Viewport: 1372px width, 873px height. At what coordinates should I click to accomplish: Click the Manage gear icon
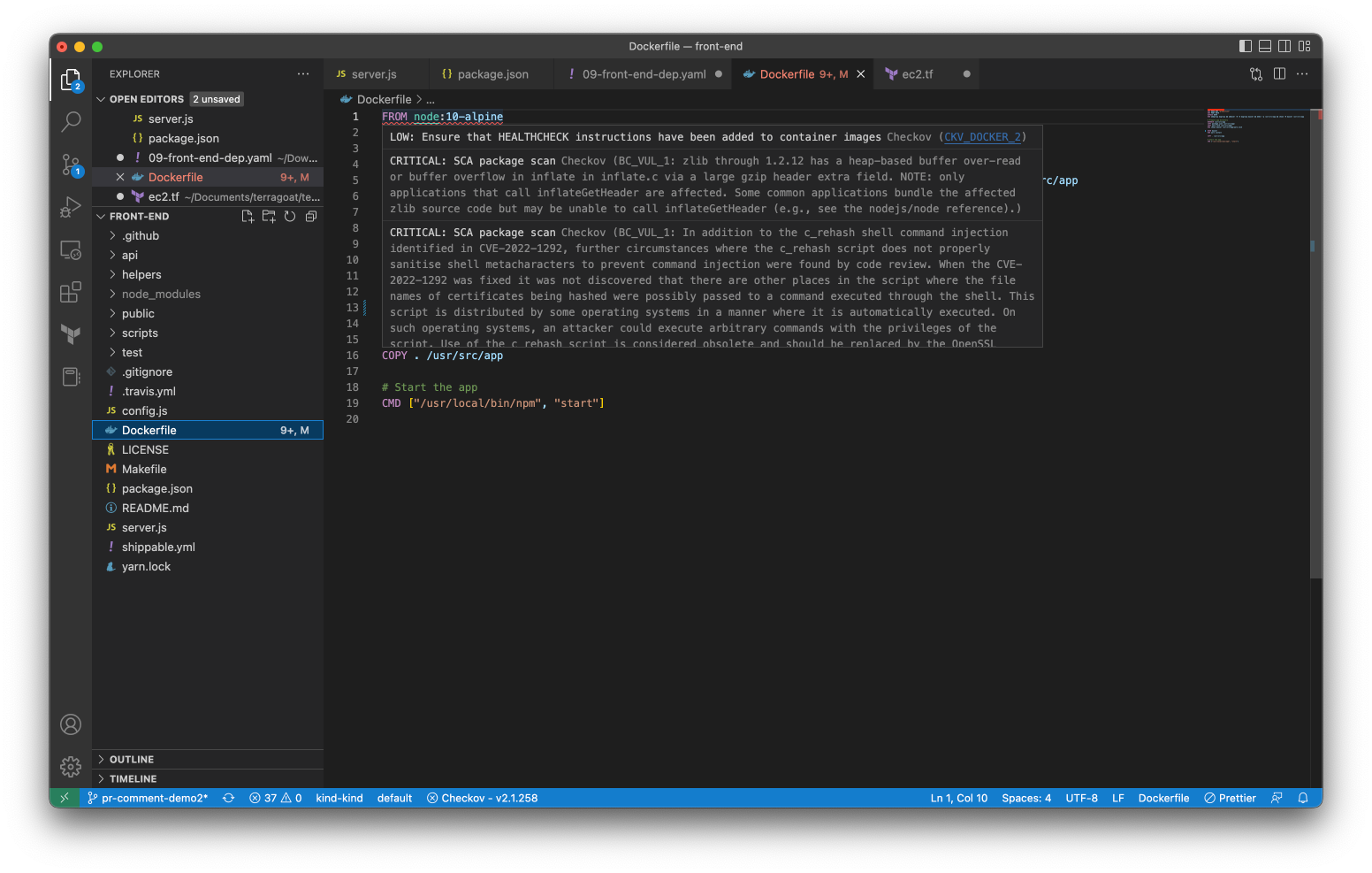(71, 766)
